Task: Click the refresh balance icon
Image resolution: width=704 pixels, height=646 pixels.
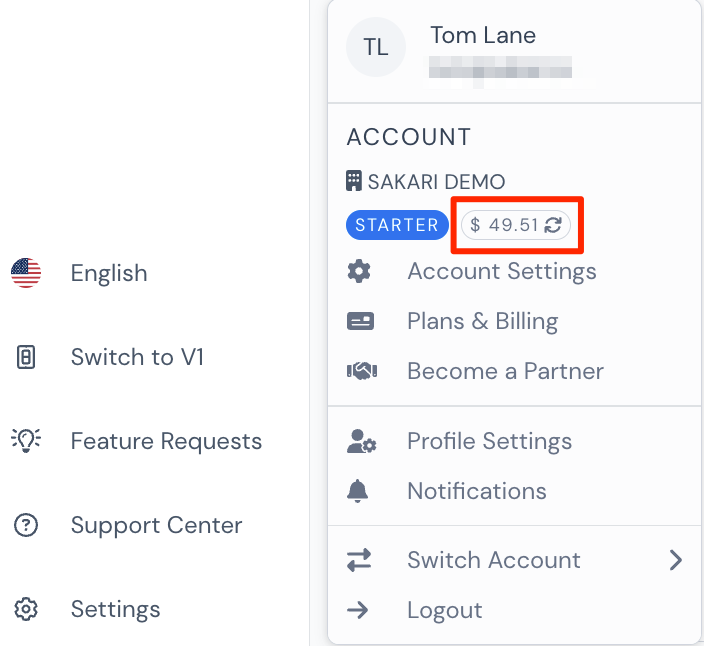Action: point(553,225)
